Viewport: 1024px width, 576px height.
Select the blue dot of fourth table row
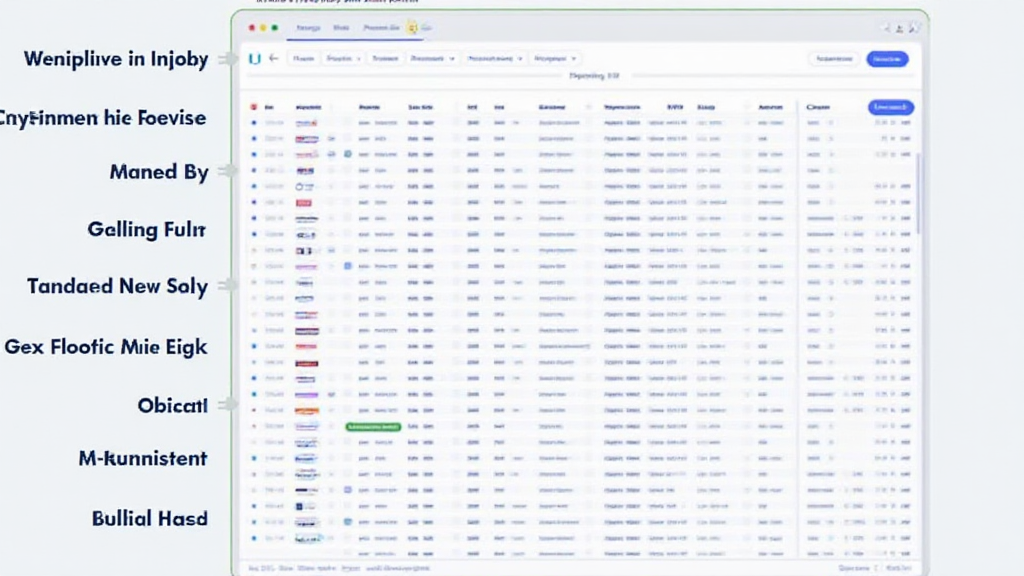click(x=254, y=171)
